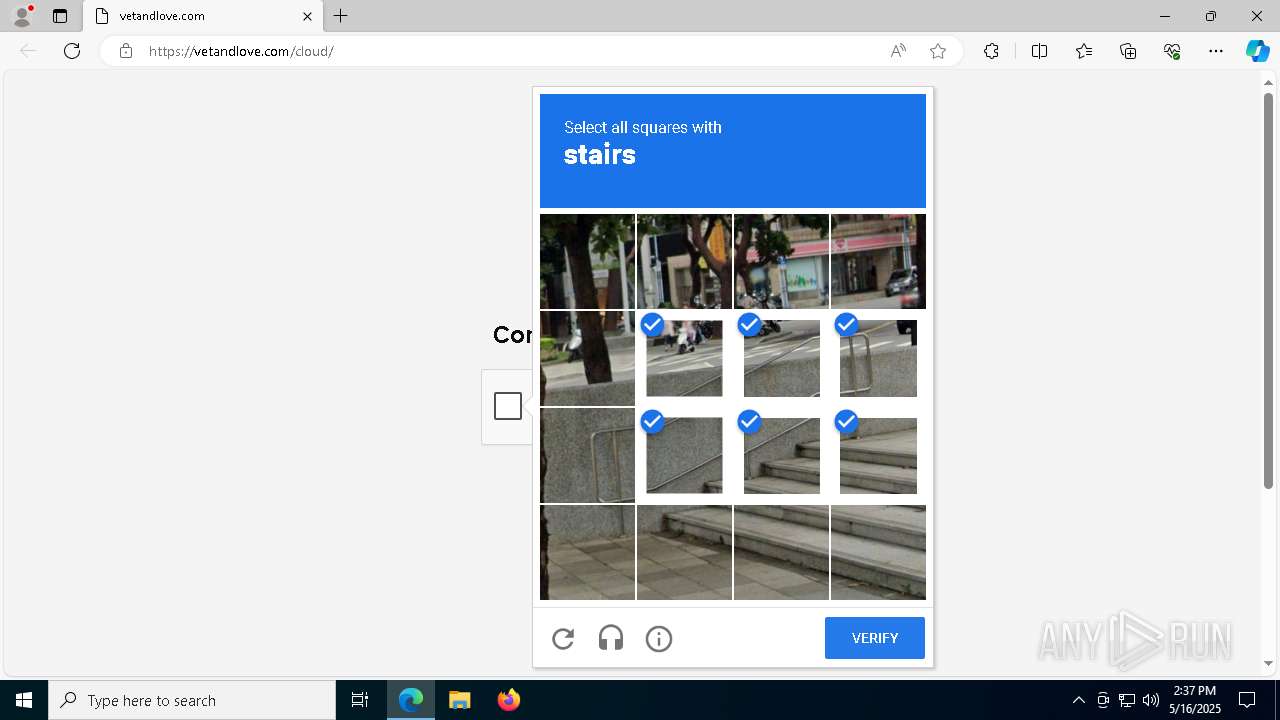Click the captcha reload challenge icon

tap(563, 638)
